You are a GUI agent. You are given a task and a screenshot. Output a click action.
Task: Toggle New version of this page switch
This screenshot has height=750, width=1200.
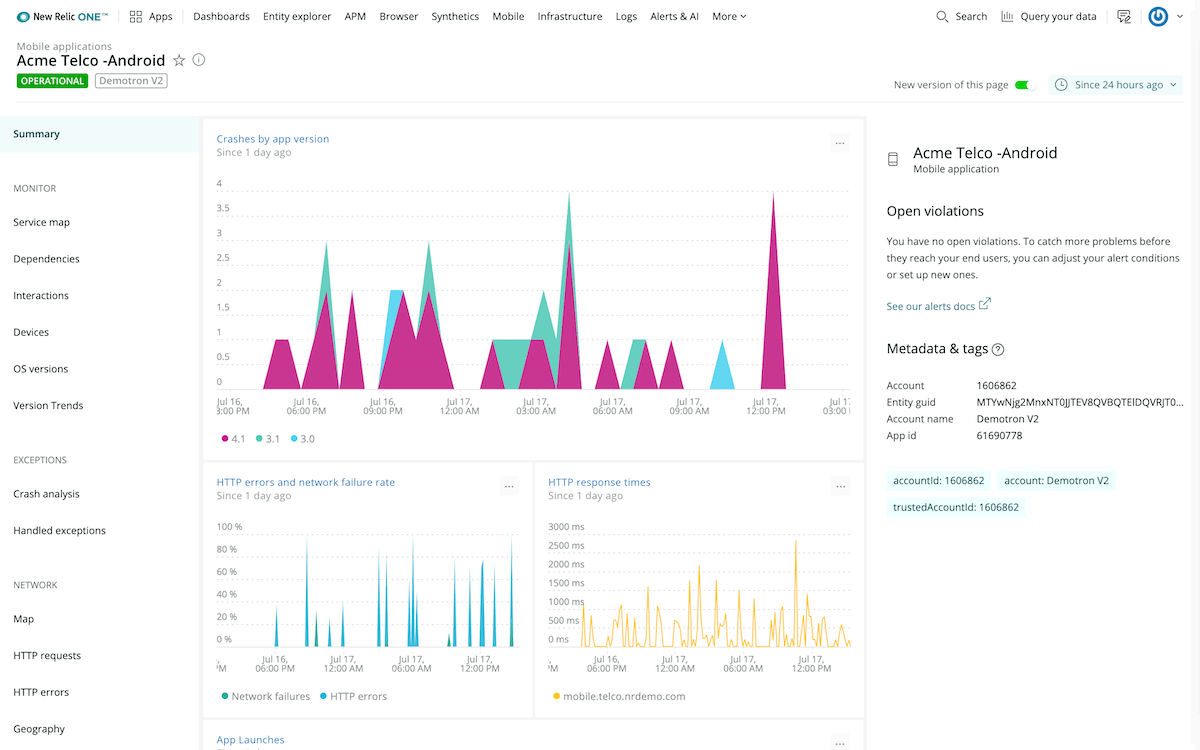(x=1024, y=85)
